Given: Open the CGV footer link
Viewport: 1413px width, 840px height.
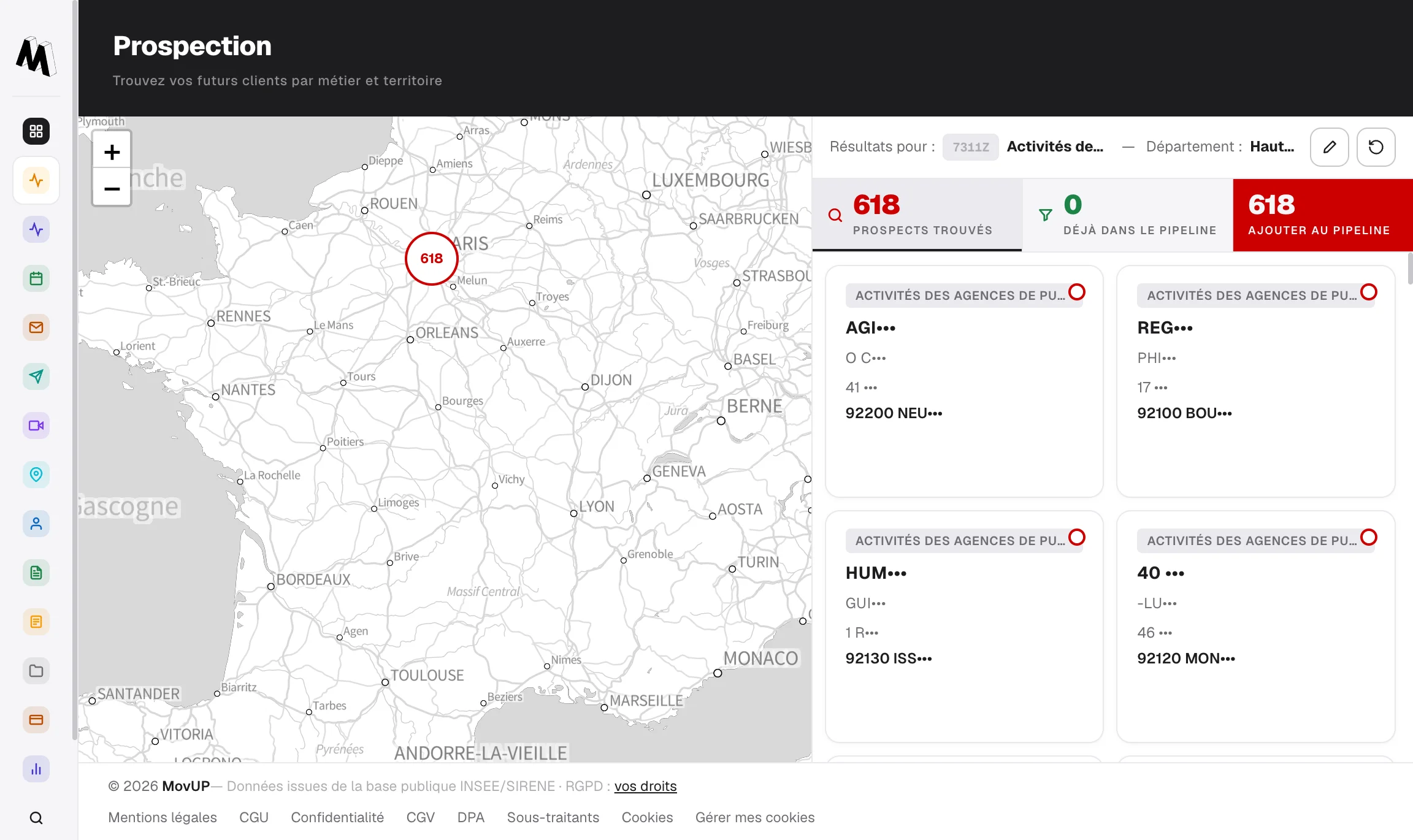Looking at the screenshot, I should click(421, 817).
